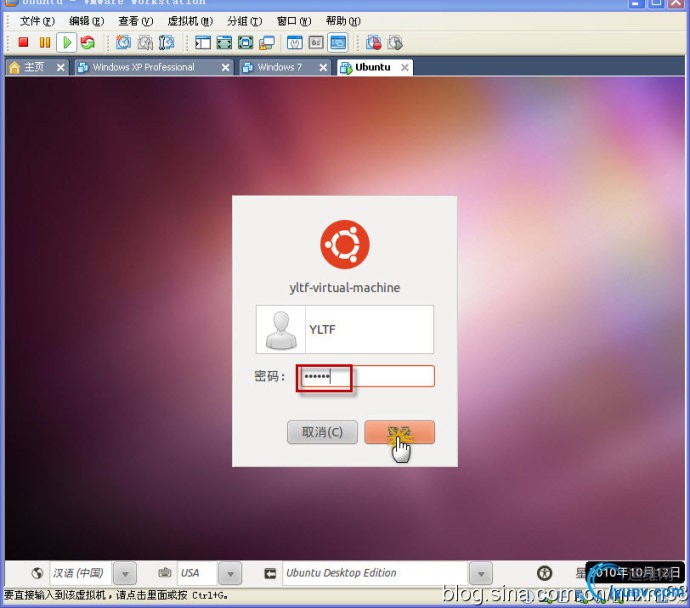690x608 pixels.
Task: Click the Unity mode windows icon
Action: (x=267, y=43)
